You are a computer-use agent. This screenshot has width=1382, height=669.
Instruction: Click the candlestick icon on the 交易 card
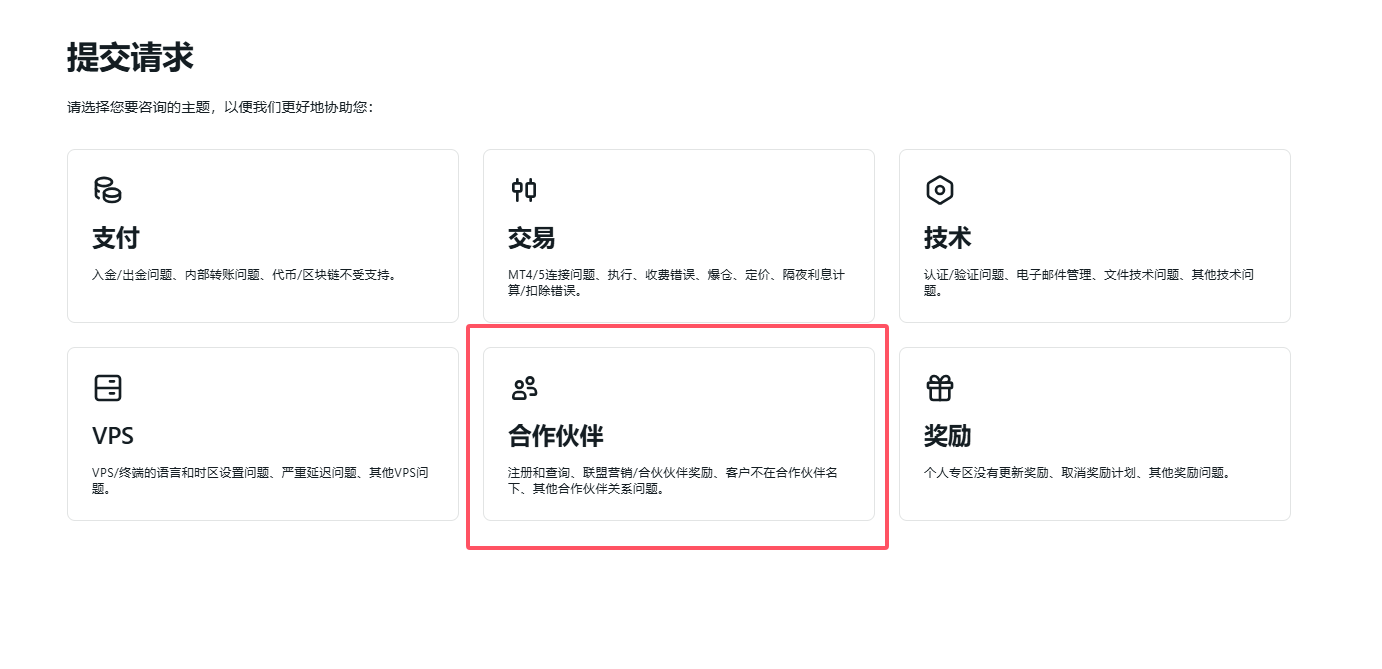523,190
